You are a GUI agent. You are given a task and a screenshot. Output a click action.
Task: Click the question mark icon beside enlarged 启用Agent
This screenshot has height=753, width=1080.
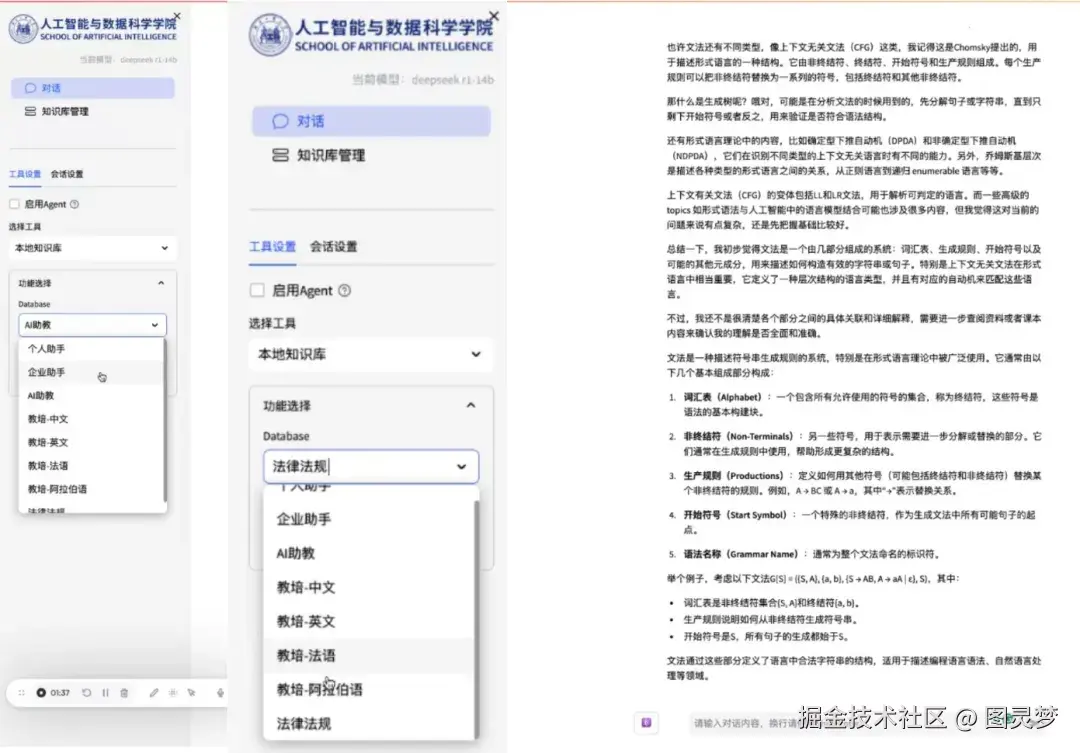coord(344,291)
